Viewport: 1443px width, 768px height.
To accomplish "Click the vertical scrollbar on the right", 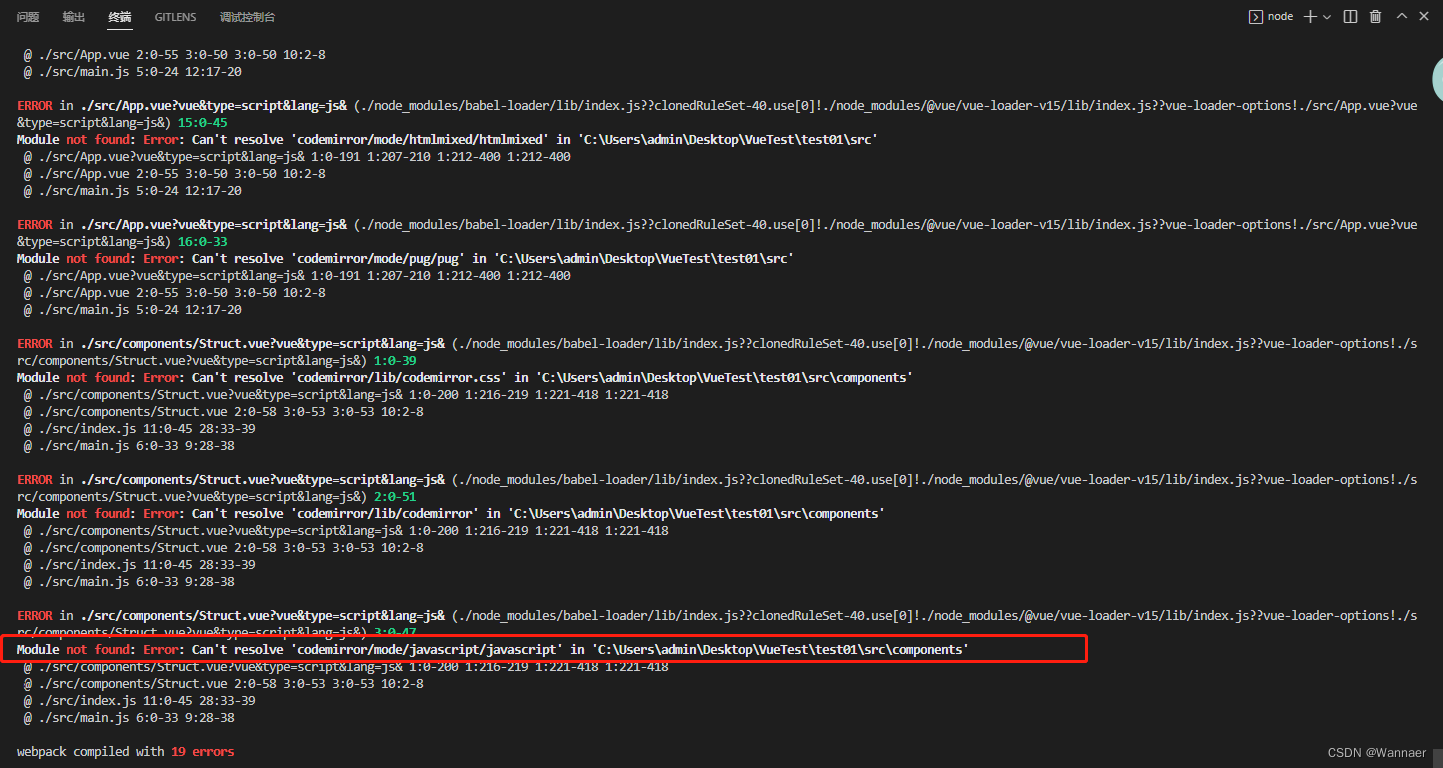I will pyautogui.click(x=1437, y=78).
